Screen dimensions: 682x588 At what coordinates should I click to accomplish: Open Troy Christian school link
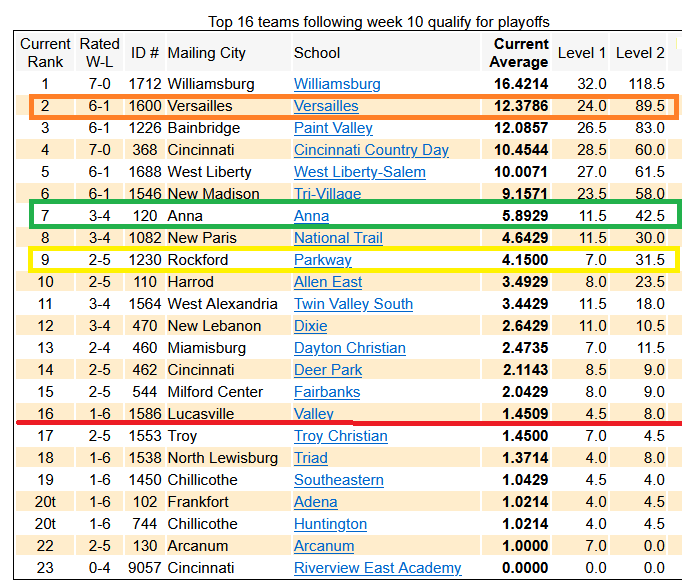point(340,436)
